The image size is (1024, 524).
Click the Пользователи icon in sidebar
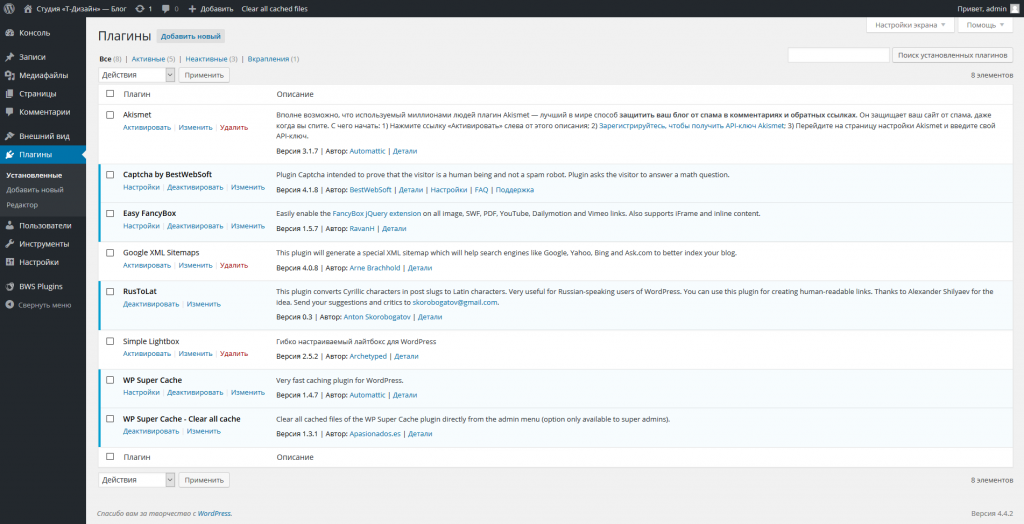(9, 225)
